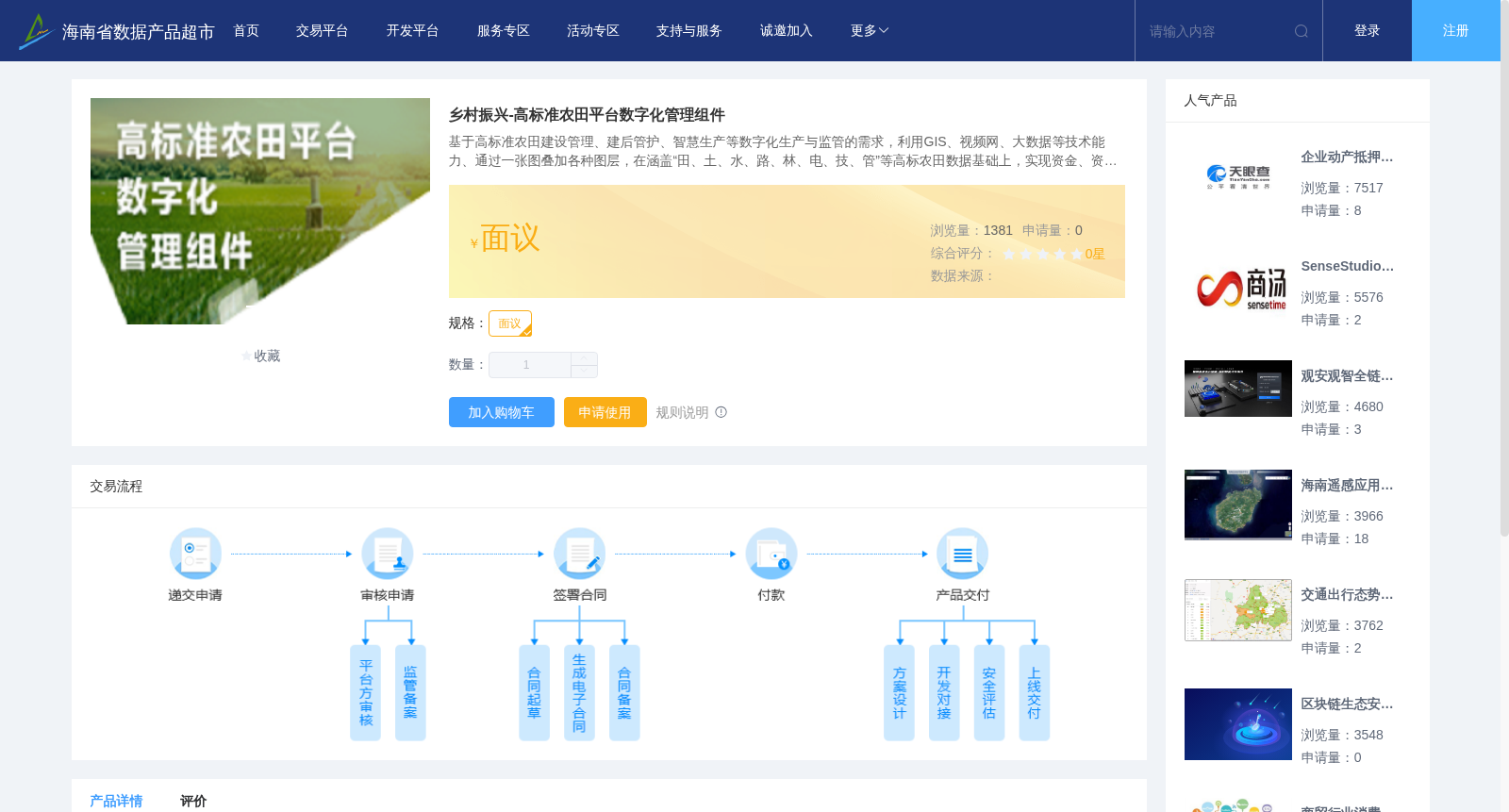
Task: Click the 产品交付 step icon
Action: (x=963, y=554)
